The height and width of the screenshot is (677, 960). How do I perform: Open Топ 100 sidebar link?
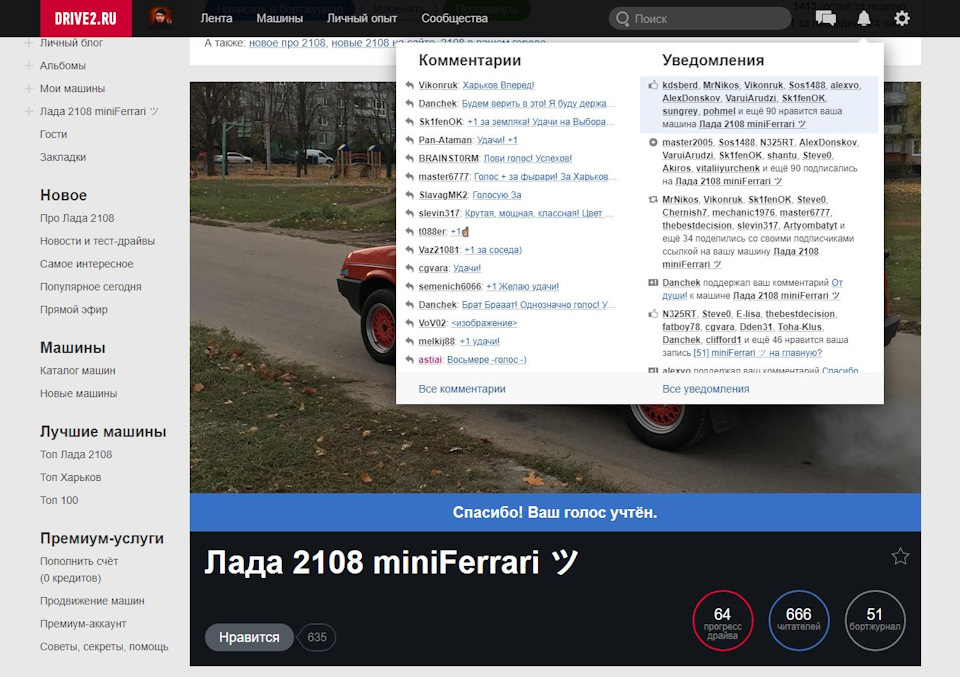click(59, 500)
